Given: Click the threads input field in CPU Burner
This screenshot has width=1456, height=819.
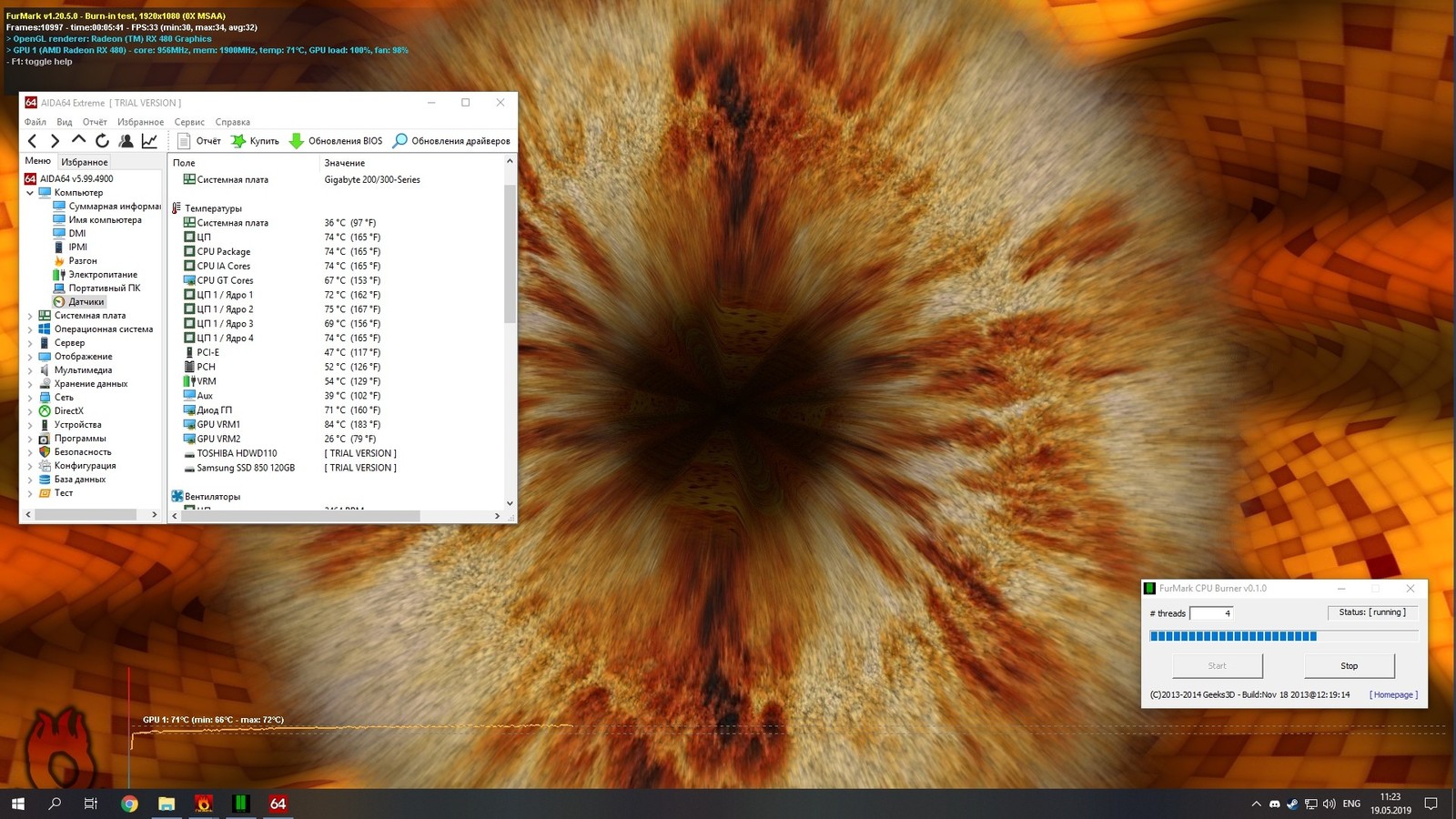Looking at the screenshot, I should tap(1211, 613).
